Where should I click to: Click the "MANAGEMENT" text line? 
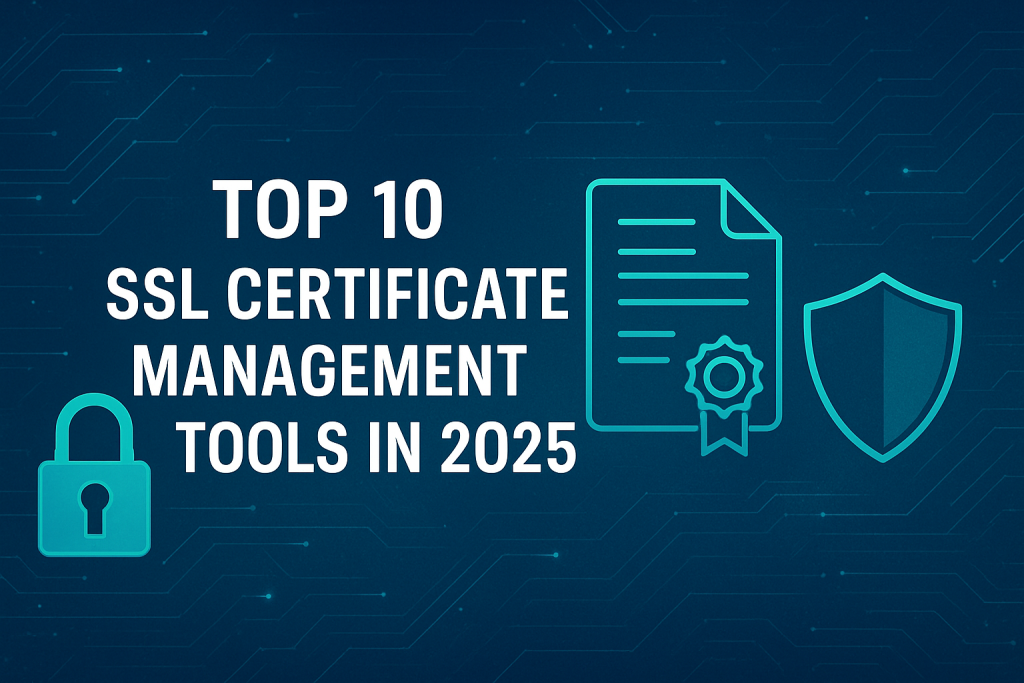click(x=330, y=369)
